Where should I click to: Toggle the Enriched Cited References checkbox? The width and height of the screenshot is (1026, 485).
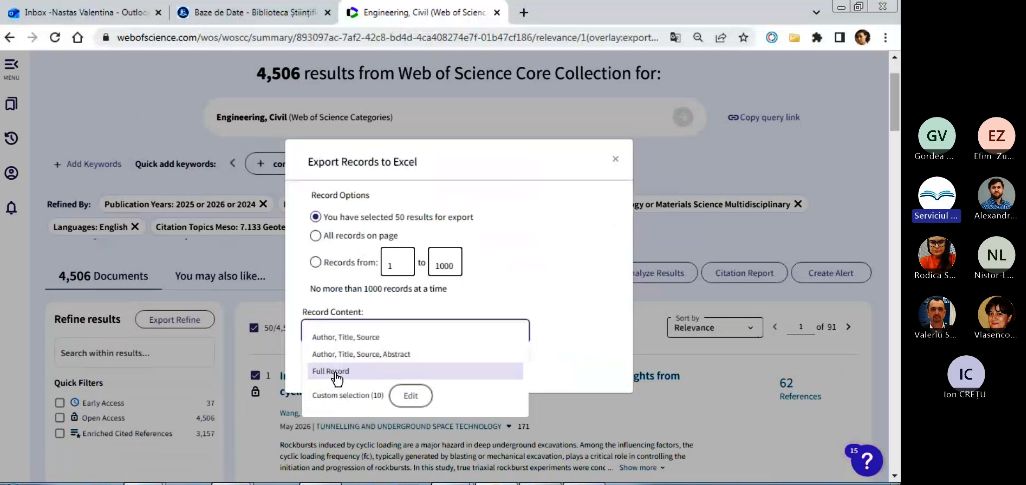pyautogui.click(x=60, y=433)
